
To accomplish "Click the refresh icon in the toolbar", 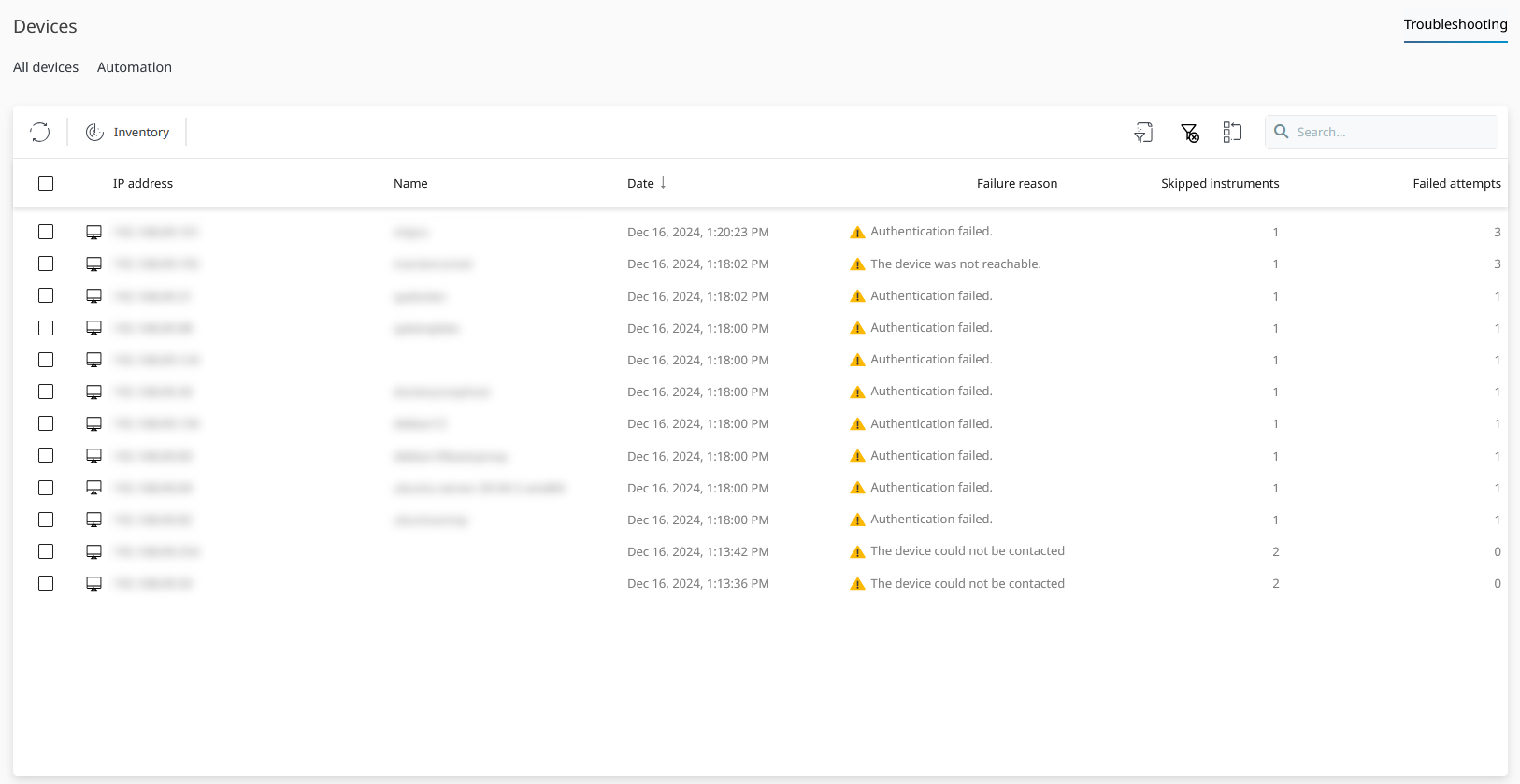I will point(39,132).
